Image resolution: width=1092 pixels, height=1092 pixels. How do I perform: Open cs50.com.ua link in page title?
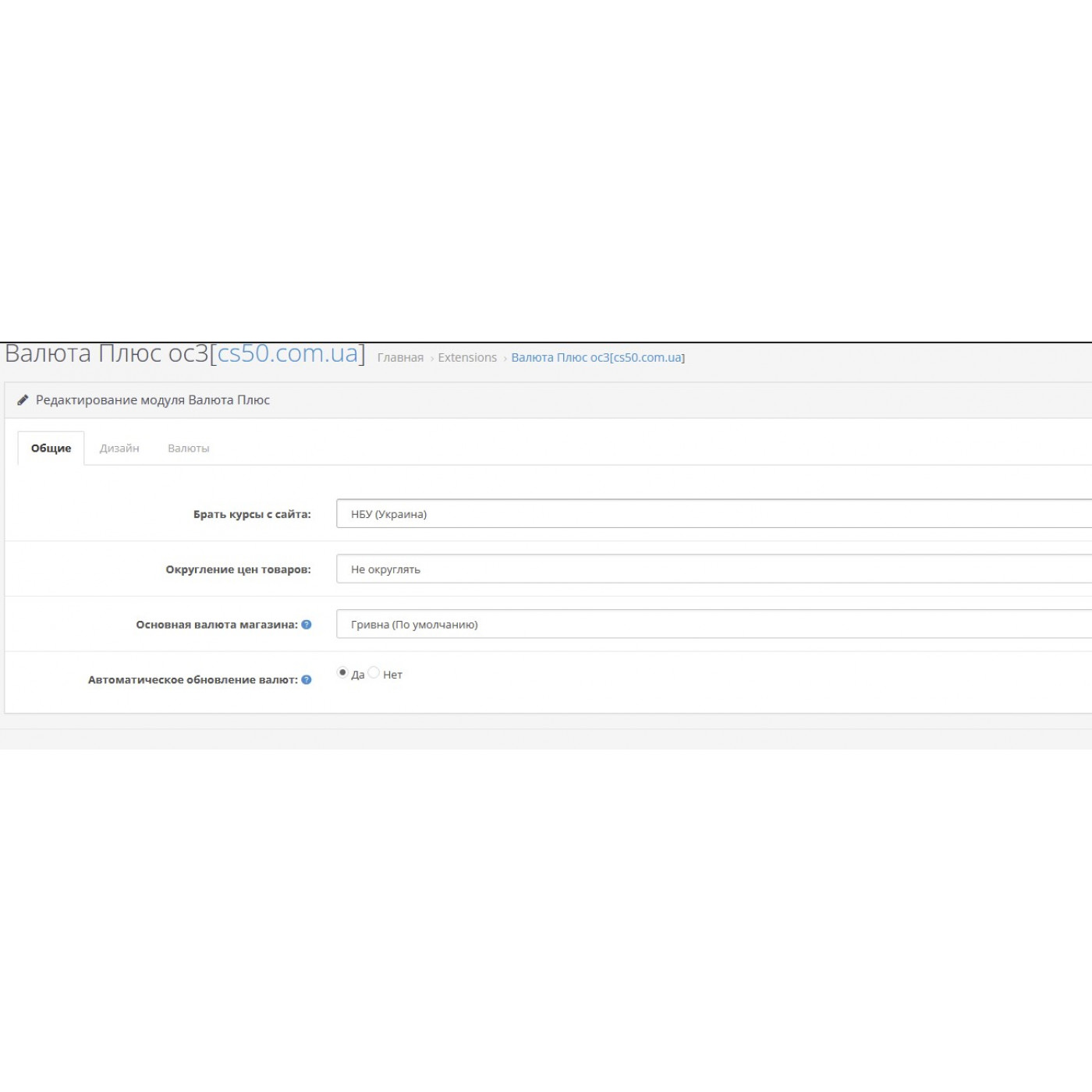287,353
